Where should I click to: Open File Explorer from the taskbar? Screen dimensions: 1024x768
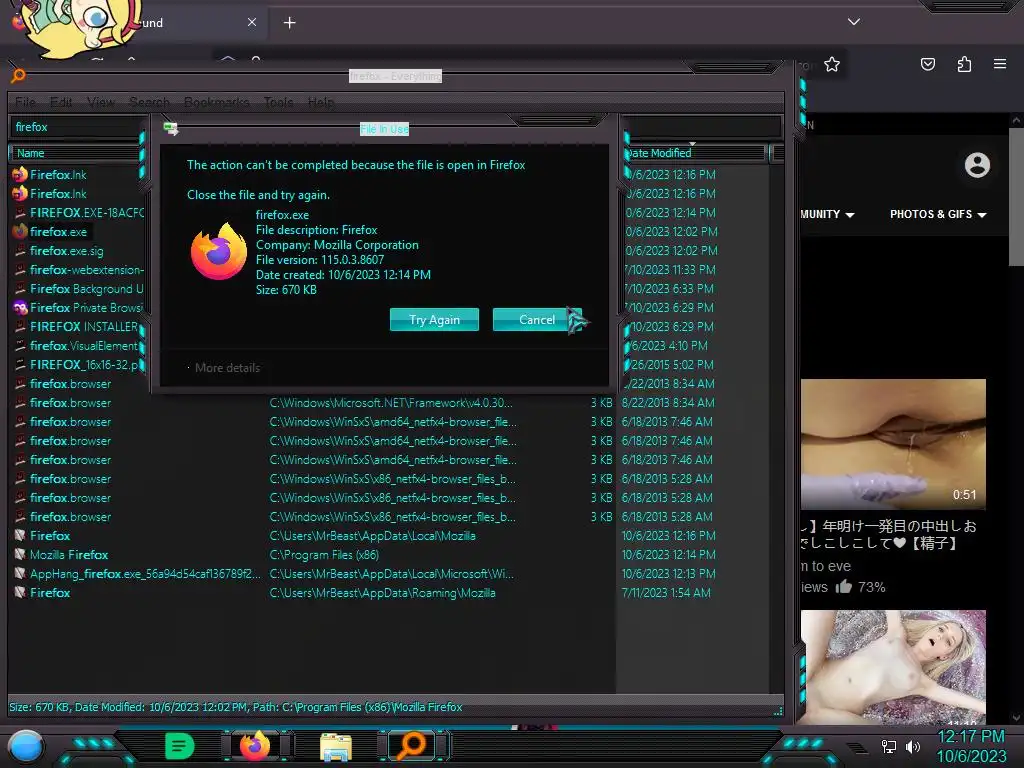pyautogui.click(x=336, y=747)
